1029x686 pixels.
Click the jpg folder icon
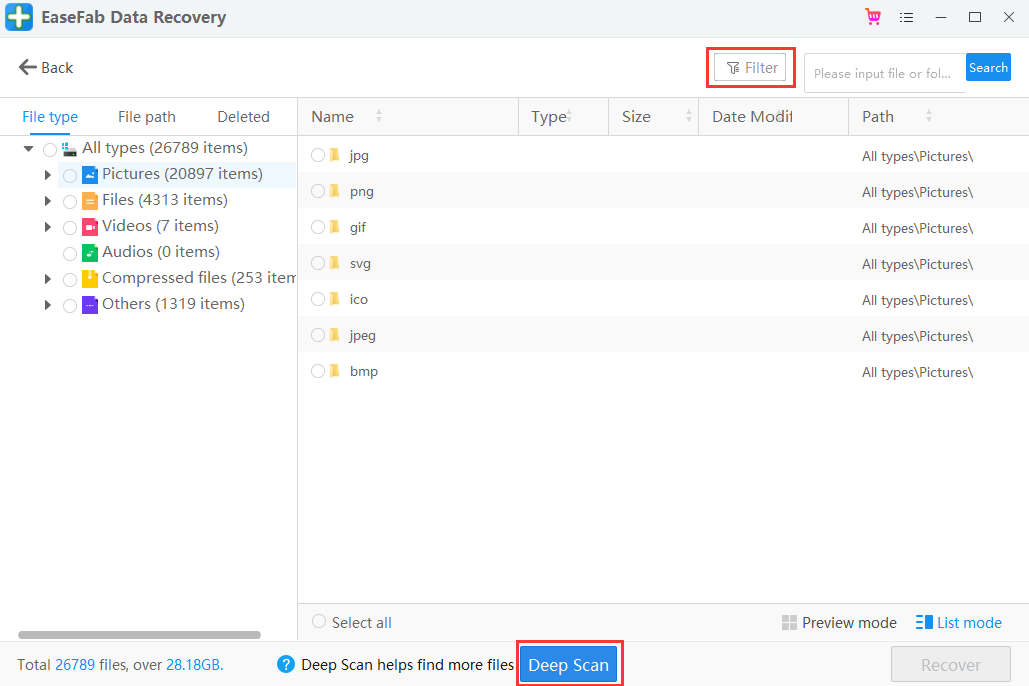335,155
